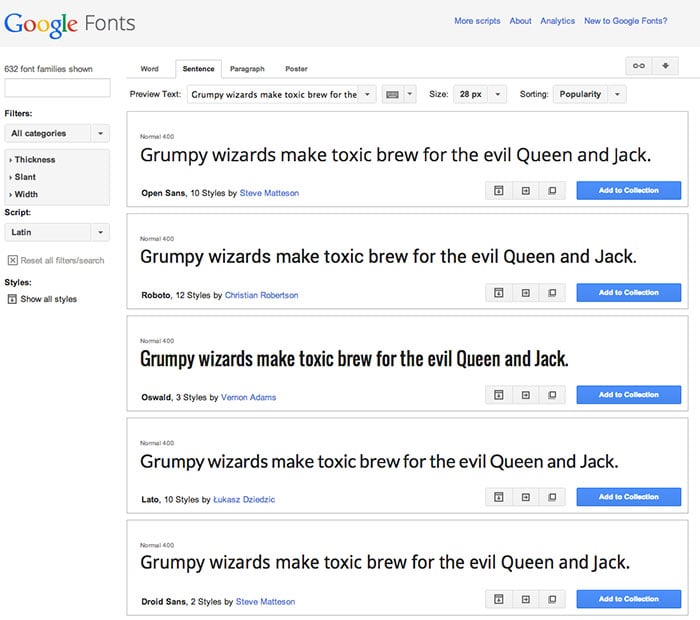Image resolution: width=700 pixels, height=620 pixels.
Task: Expand the Thickness filter
Action: coord(32,160)
